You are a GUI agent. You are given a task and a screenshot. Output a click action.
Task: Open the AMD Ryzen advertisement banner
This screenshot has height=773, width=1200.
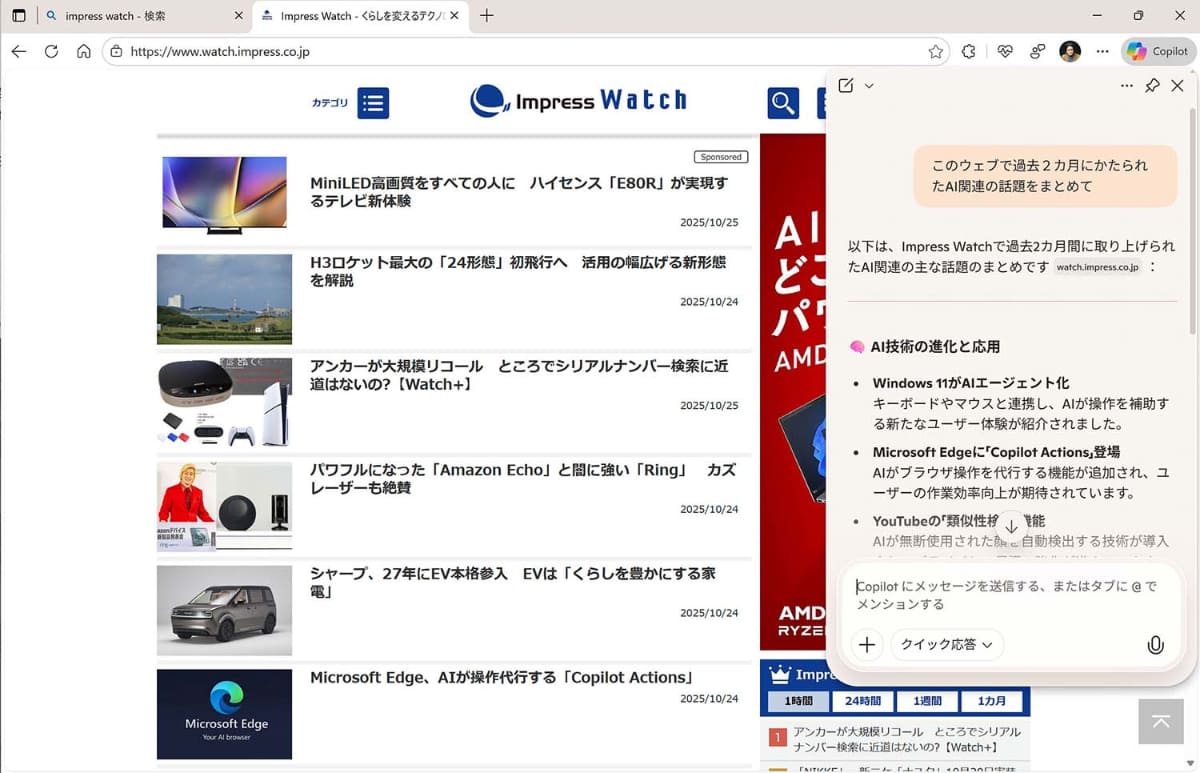[x=792, y=391]
